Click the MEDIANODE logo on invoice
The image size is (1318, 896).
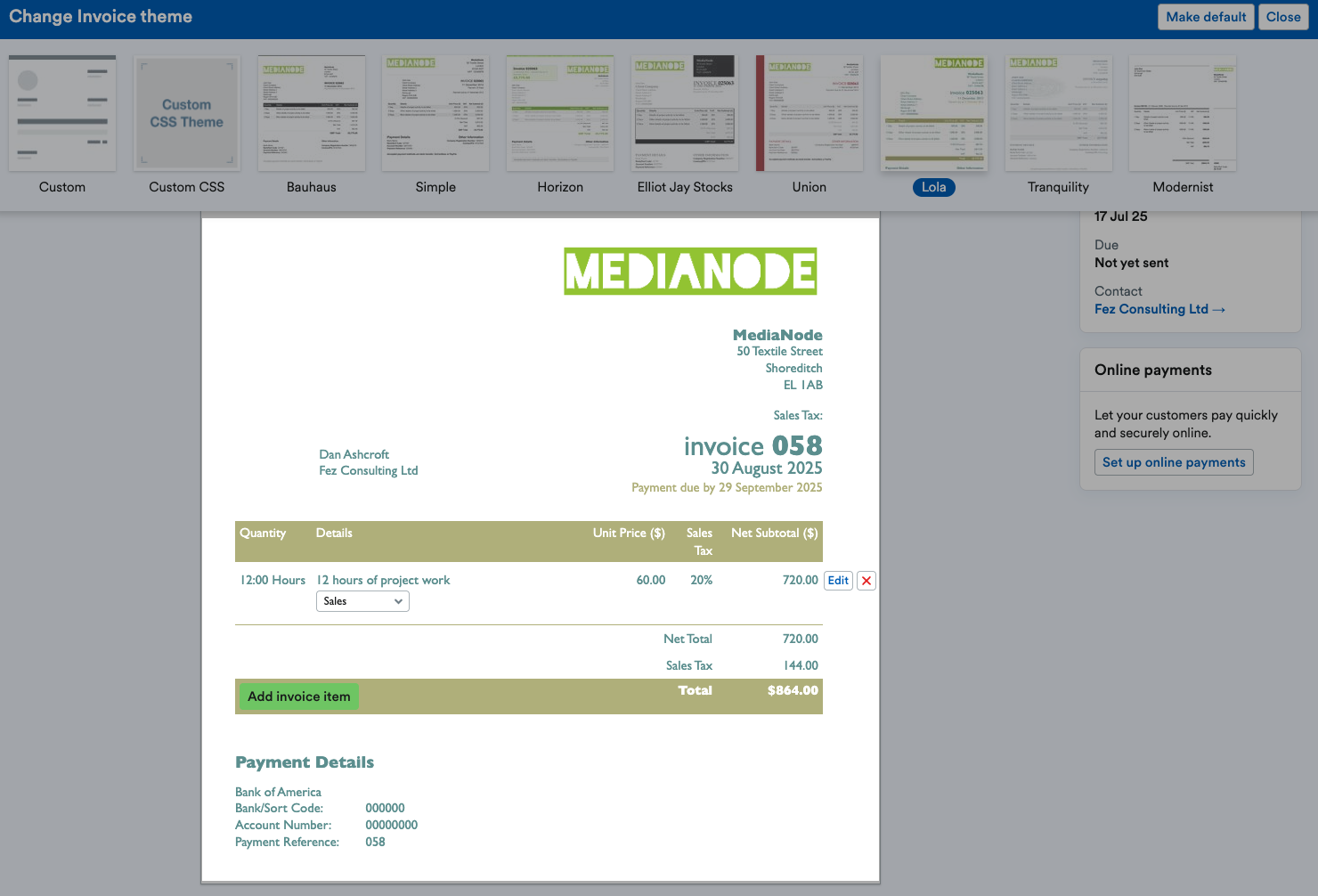pos(690,272)
